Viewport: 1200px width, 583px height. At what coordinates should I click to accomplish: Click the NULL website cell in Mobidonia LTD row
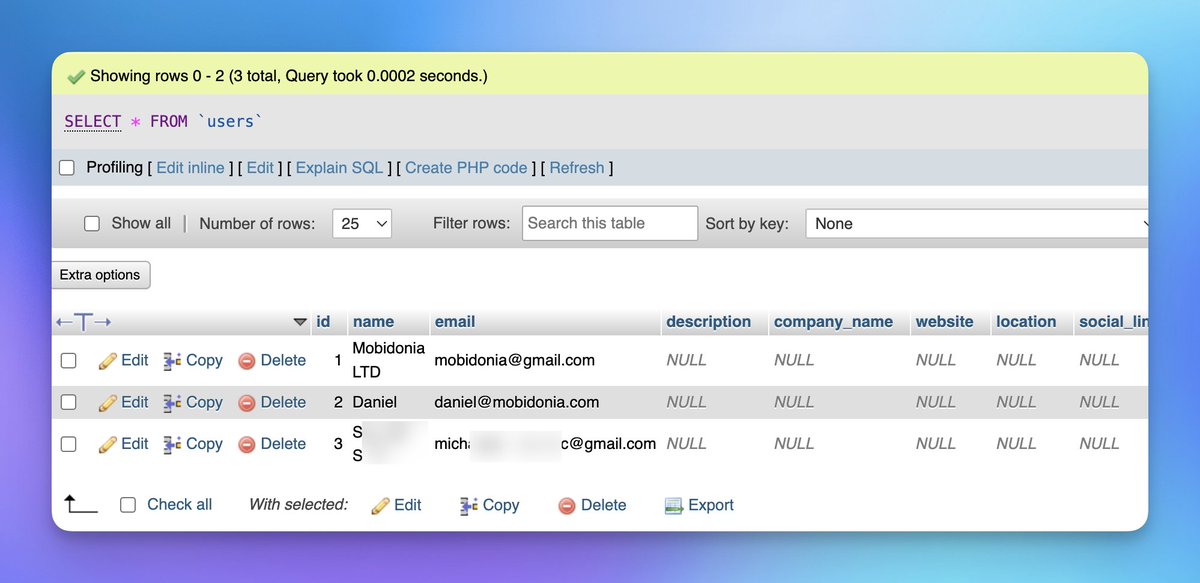click(x=936, y=360)
